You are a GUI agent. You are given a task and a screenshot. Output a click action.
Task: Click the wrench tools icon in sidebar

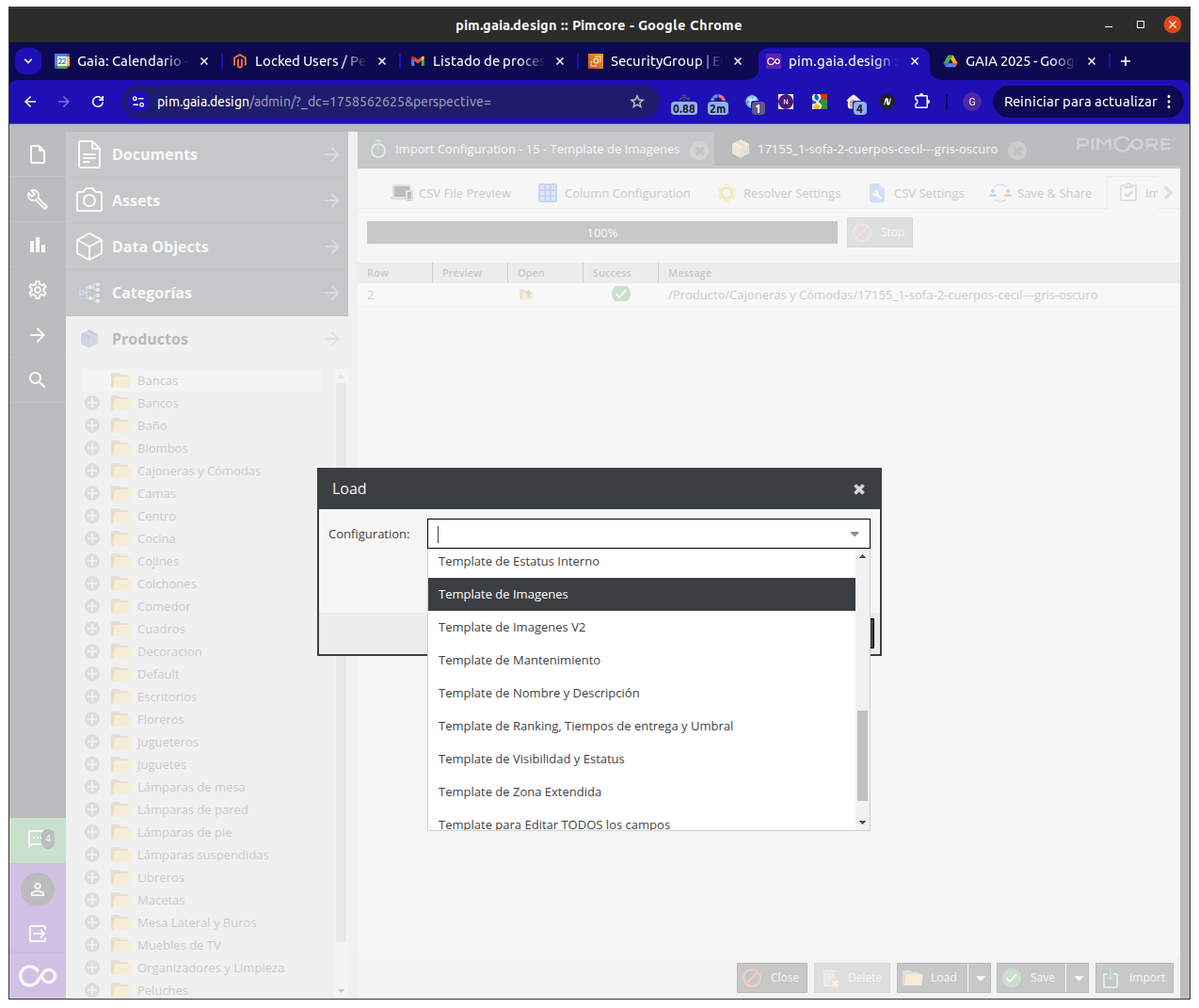click(x=38, y=200)
